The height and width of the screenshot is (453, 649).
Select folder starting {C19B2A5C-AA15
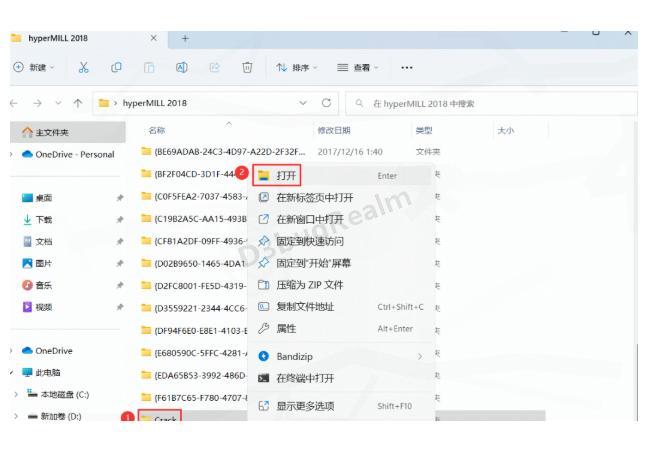[x=194, y=218]
